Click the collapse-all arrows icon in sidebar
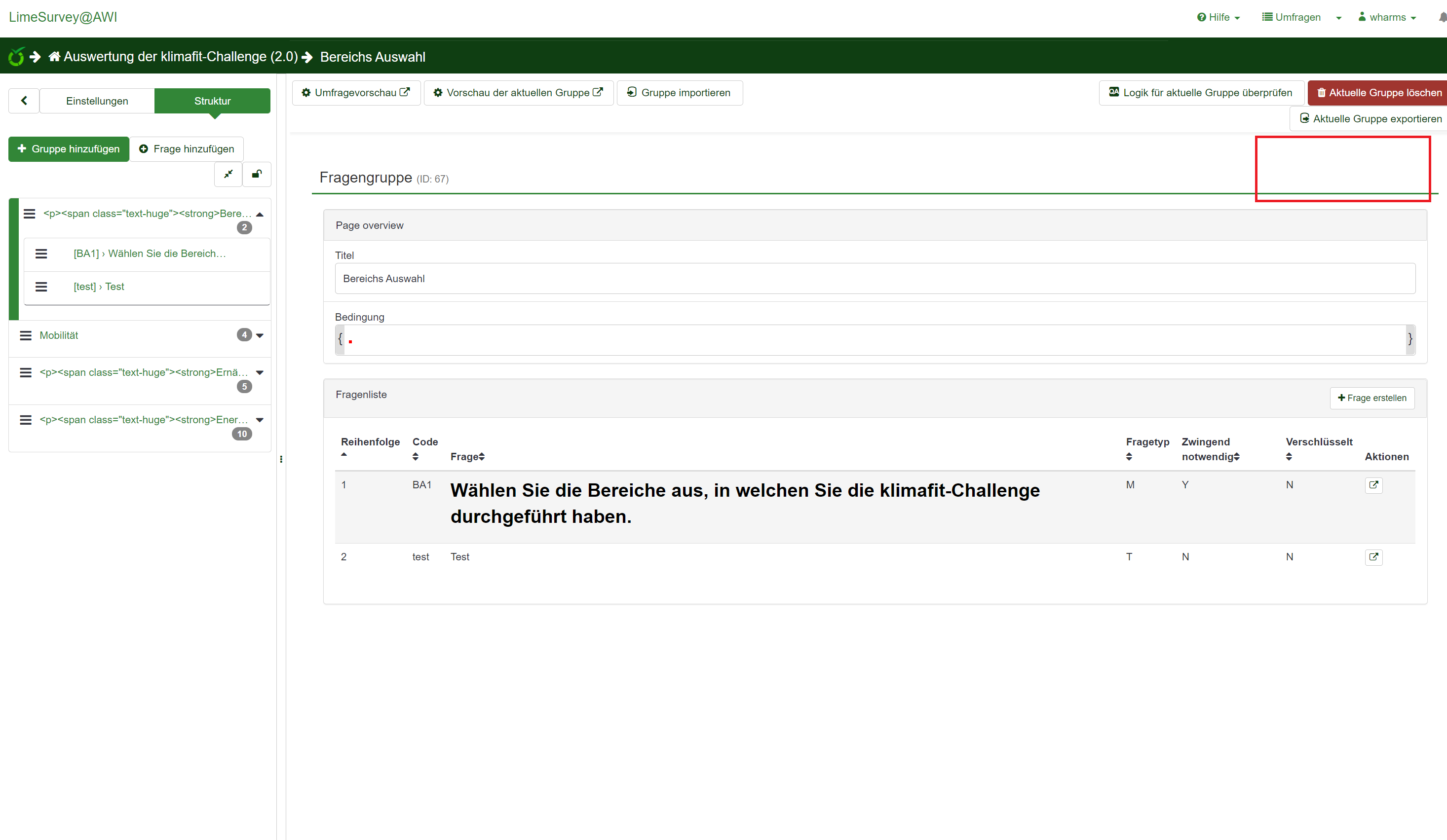 (x=228, y=174)
